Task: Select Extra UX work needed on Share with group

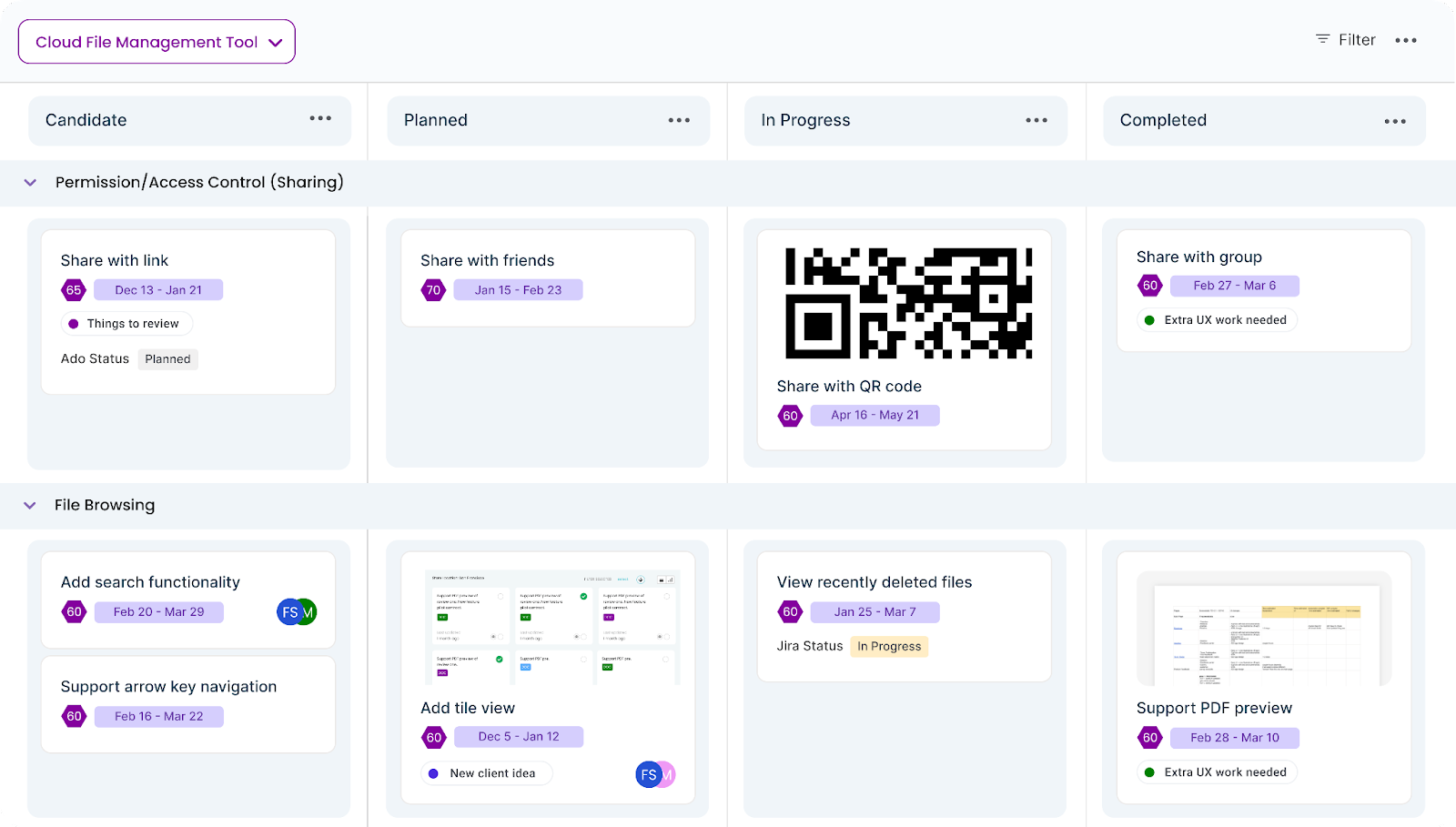Action: pyautogui.click(x=1218, y=320)
